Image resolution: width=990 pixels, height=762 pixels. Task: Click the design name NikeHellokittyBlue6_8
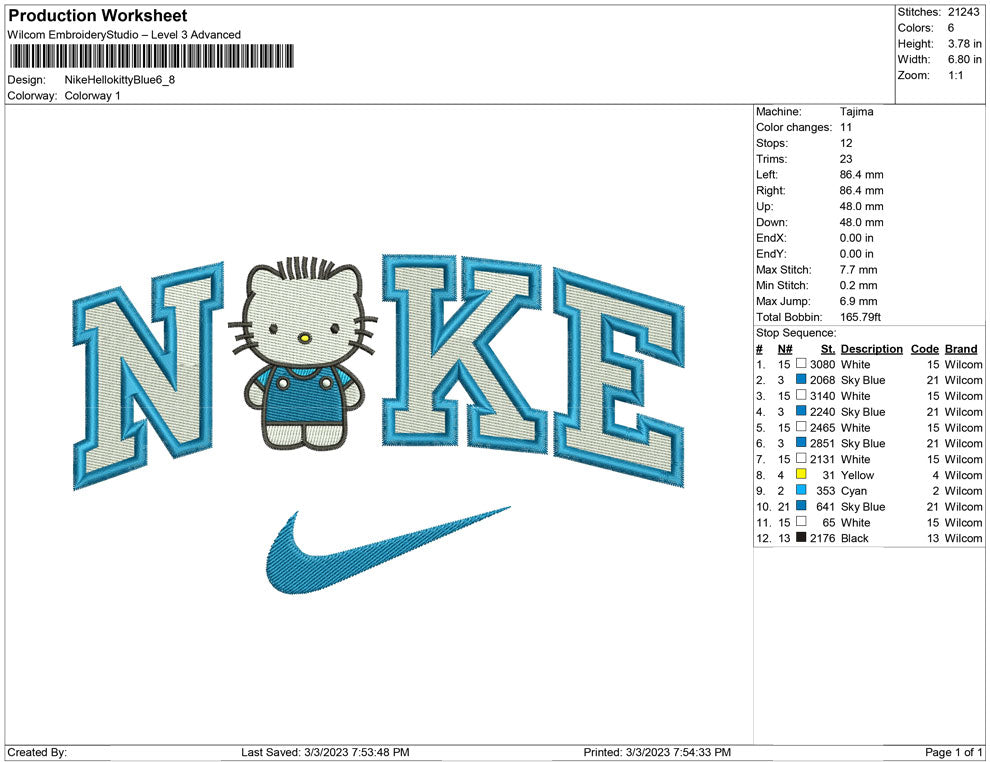pos(119,80)
